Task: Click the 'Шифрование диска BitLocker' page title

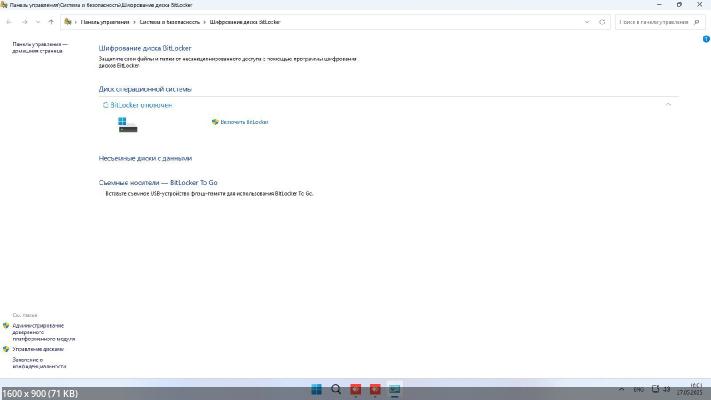Action: (145, 48)
